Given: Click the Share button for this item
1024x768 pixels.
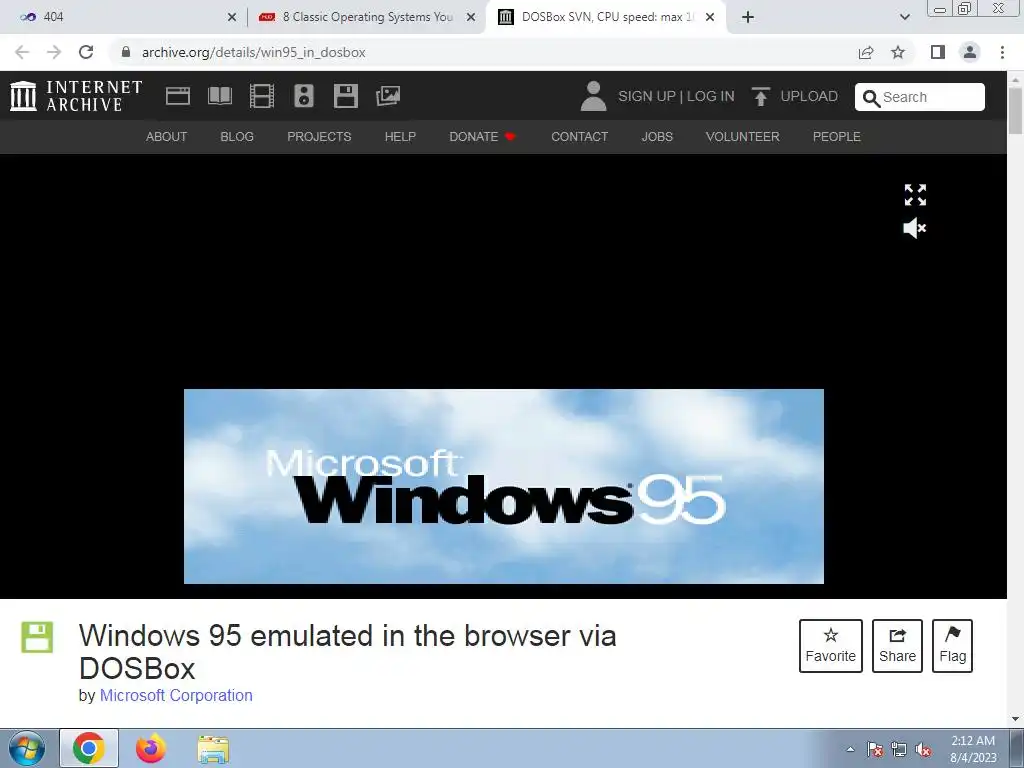Looking at the screenshot, I should 897,646.
